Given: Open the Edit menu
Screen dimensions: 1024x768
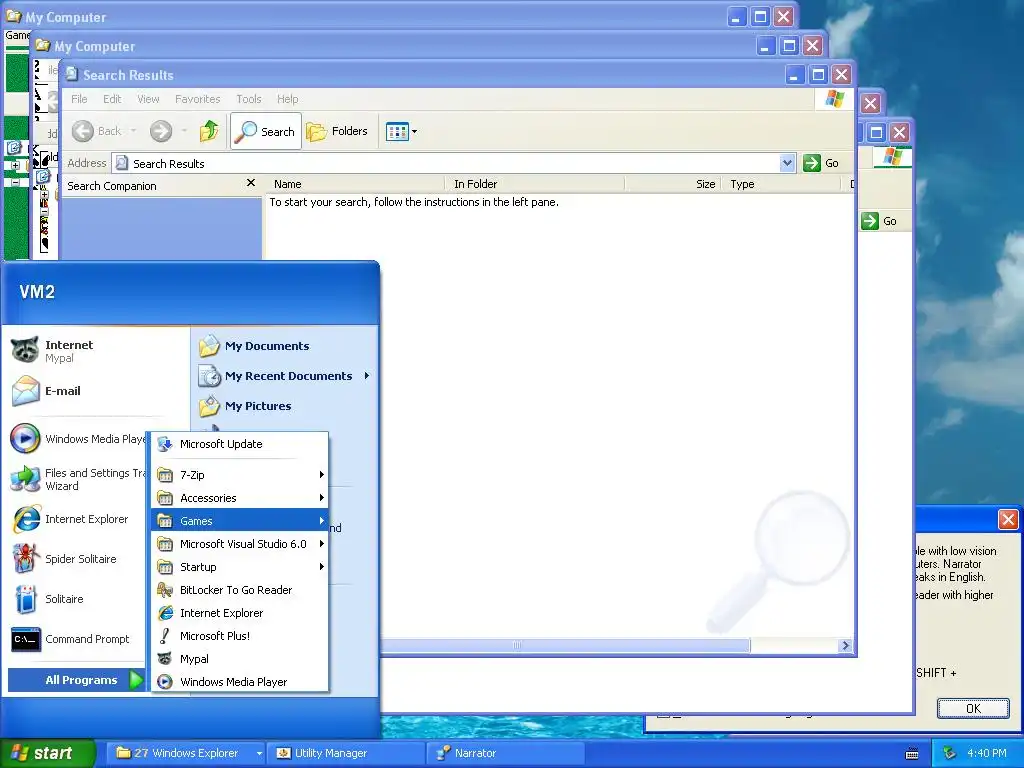Looking at the screenshot, I should (112, 99).
